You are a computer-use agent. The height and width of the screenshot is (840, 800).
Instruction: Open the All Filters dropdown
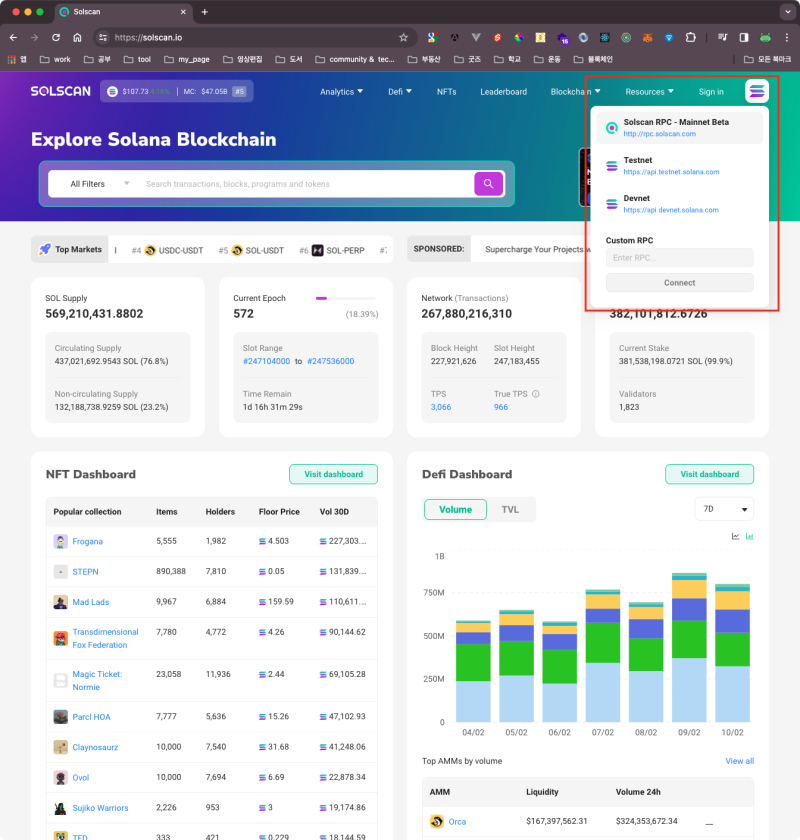pyautogui.click(x=100, y=184)
